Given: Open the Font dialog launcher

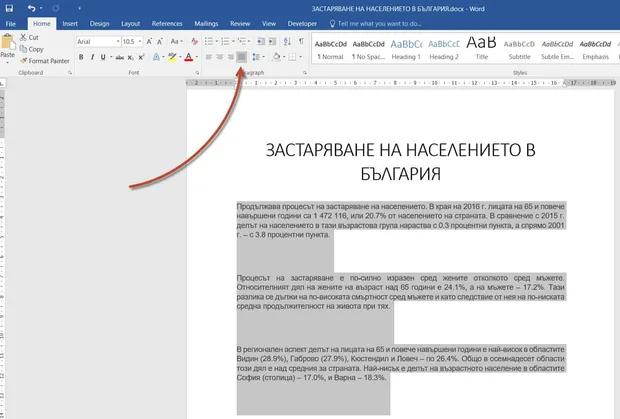Looking at the screenshot, I should [197, 73].
